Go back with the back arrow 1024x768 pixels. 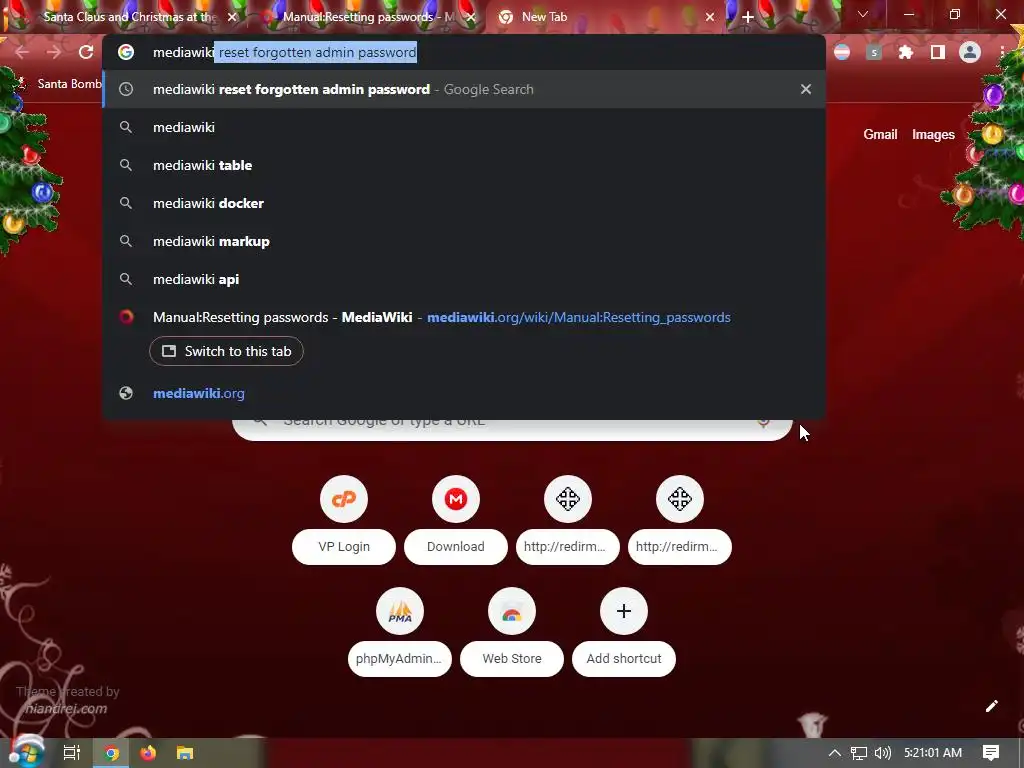click(x=22, y=52)
